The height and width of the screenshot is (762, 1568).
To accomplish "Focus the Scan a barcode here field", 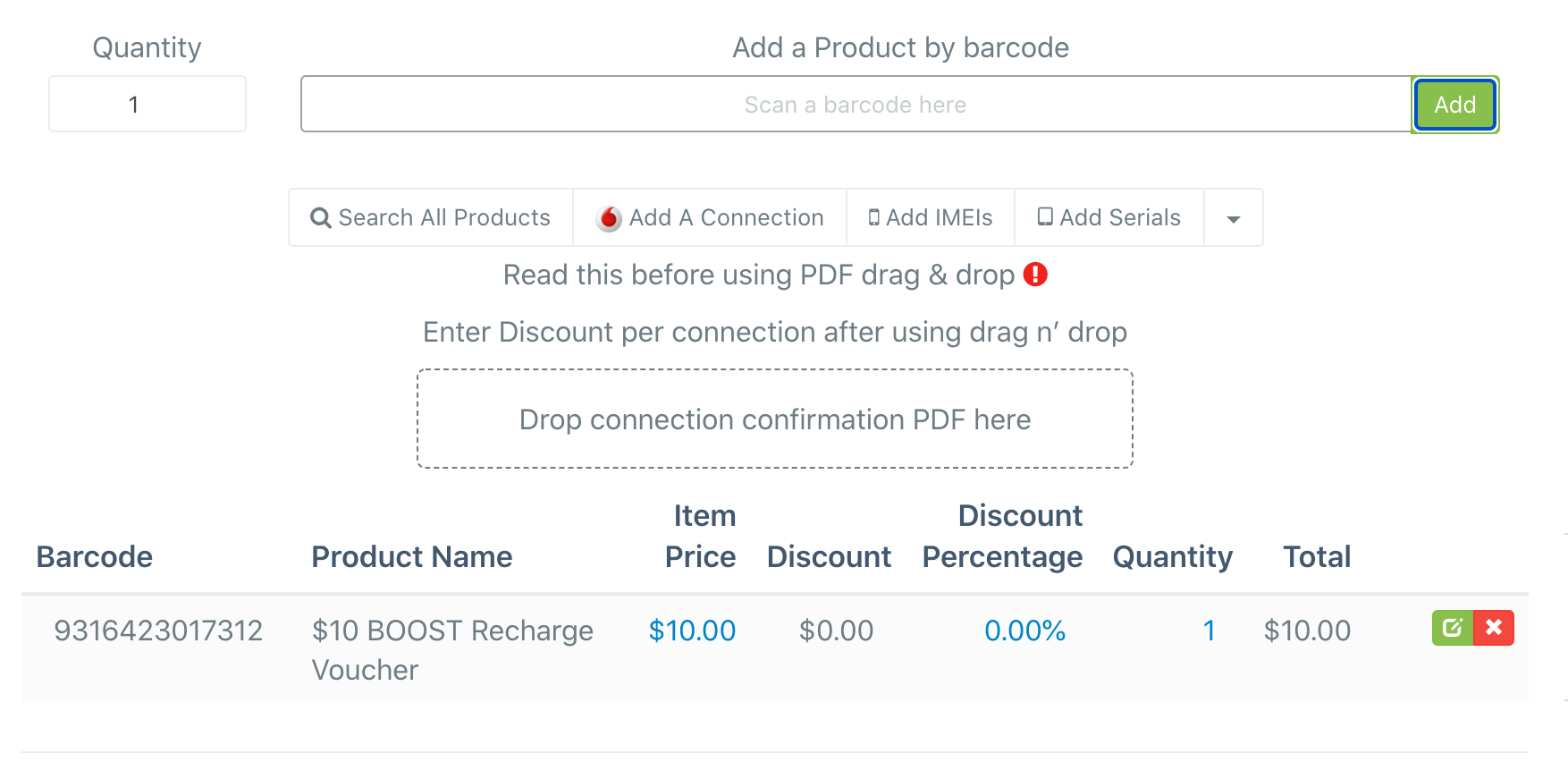I will coord(856,105).
